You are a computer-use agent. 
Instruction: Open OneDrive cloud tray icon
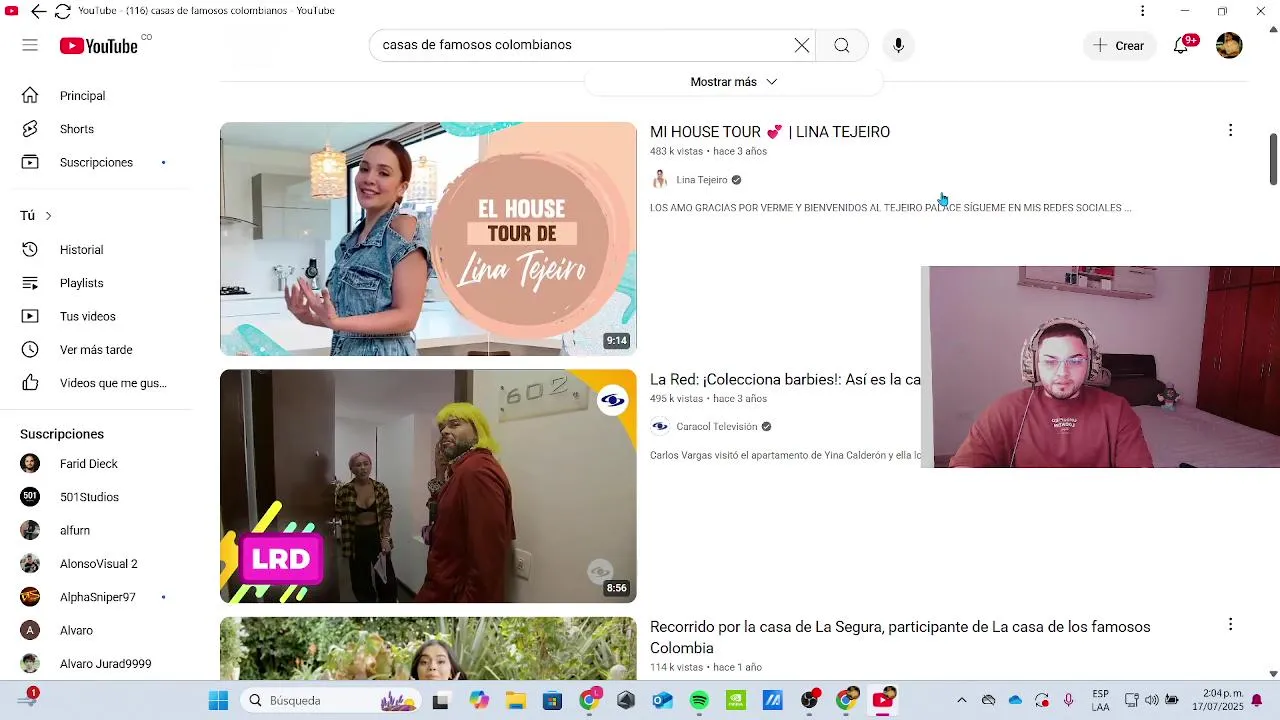(x=1015, y=701)
